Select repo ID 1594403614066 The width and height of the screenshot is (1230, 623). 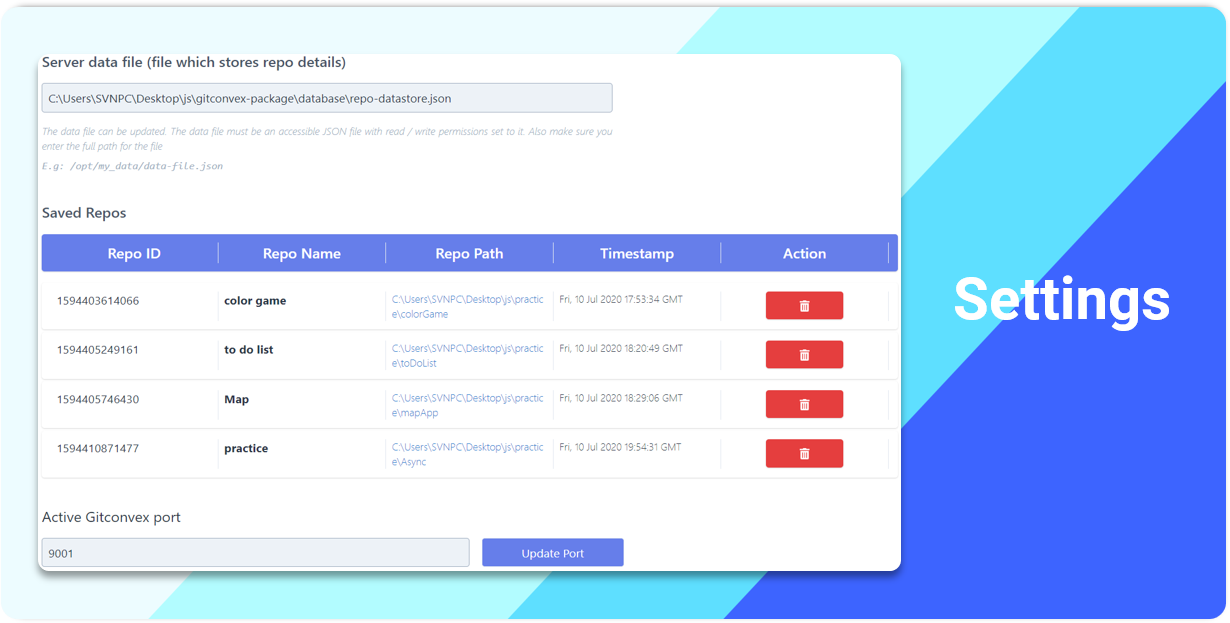(98, 300)
